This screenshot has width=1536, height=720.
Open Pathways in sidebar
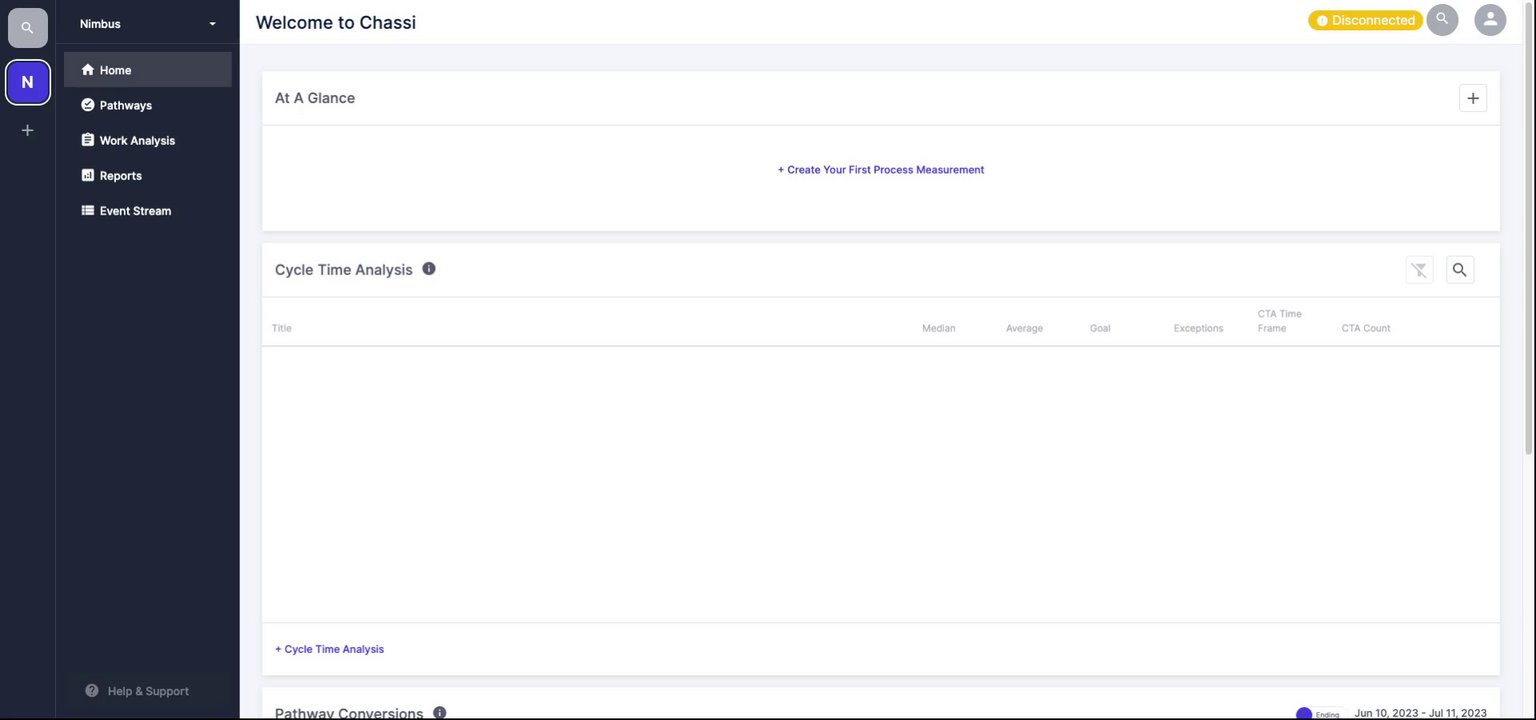[148, 105]
